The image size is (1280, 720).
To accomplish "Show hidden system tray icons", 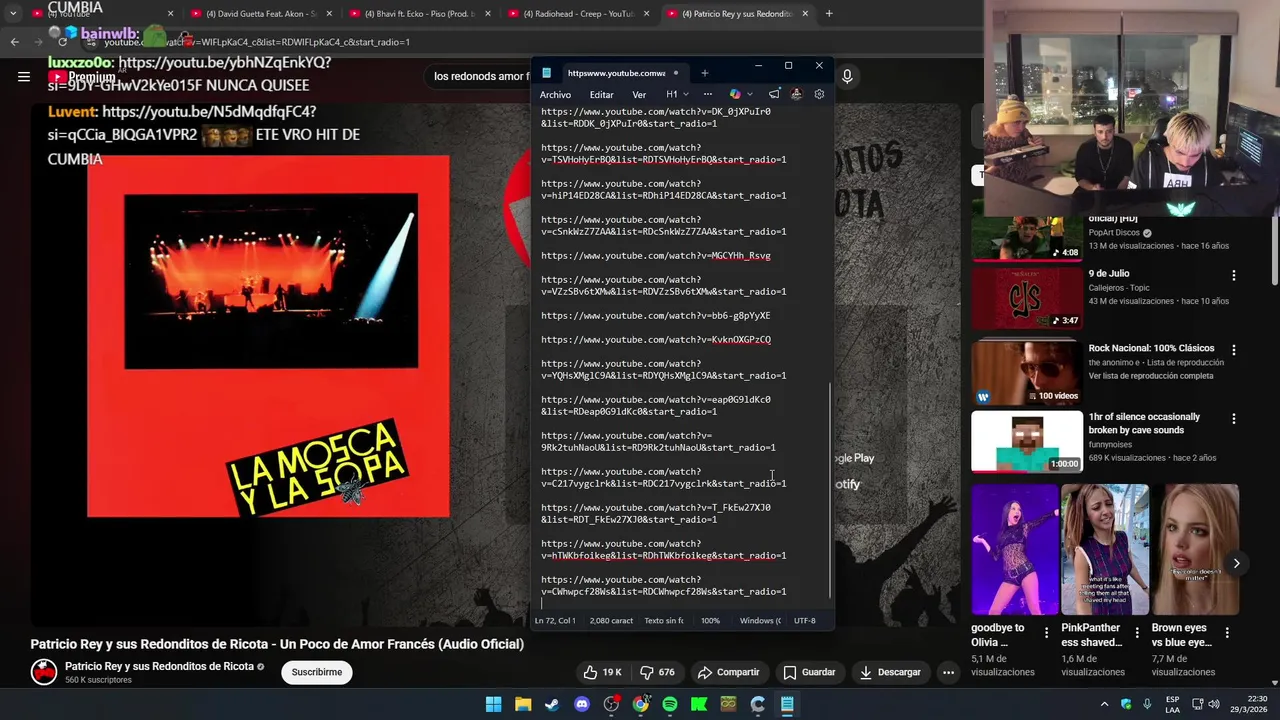I will pos(1104,704).
